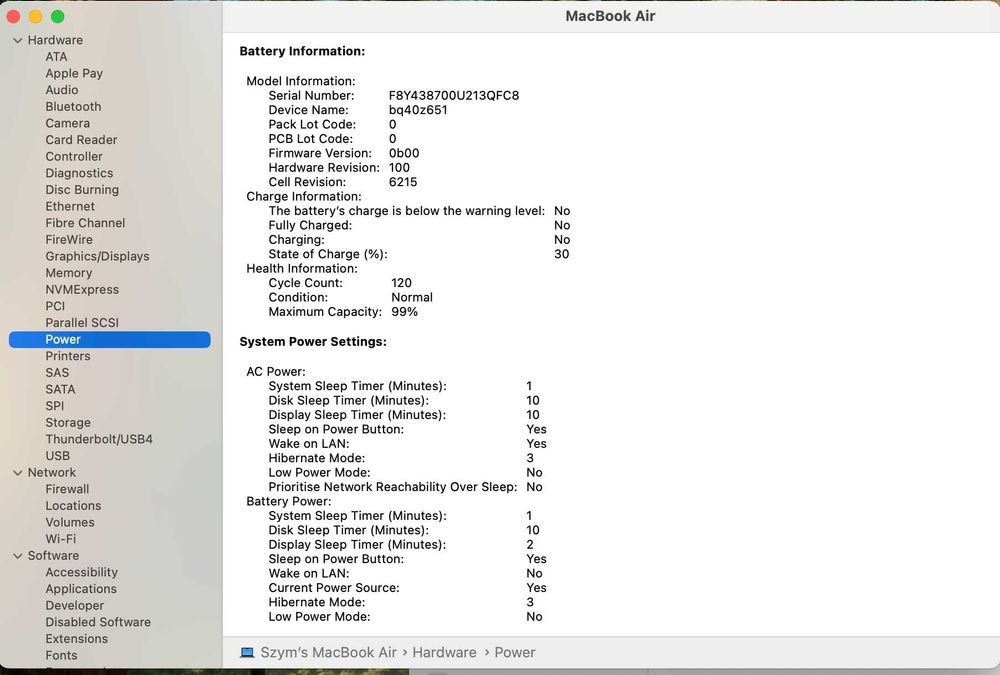The image size is (1000, 675).
Task: Open Disabled Software entry
Action: [98, 622]
